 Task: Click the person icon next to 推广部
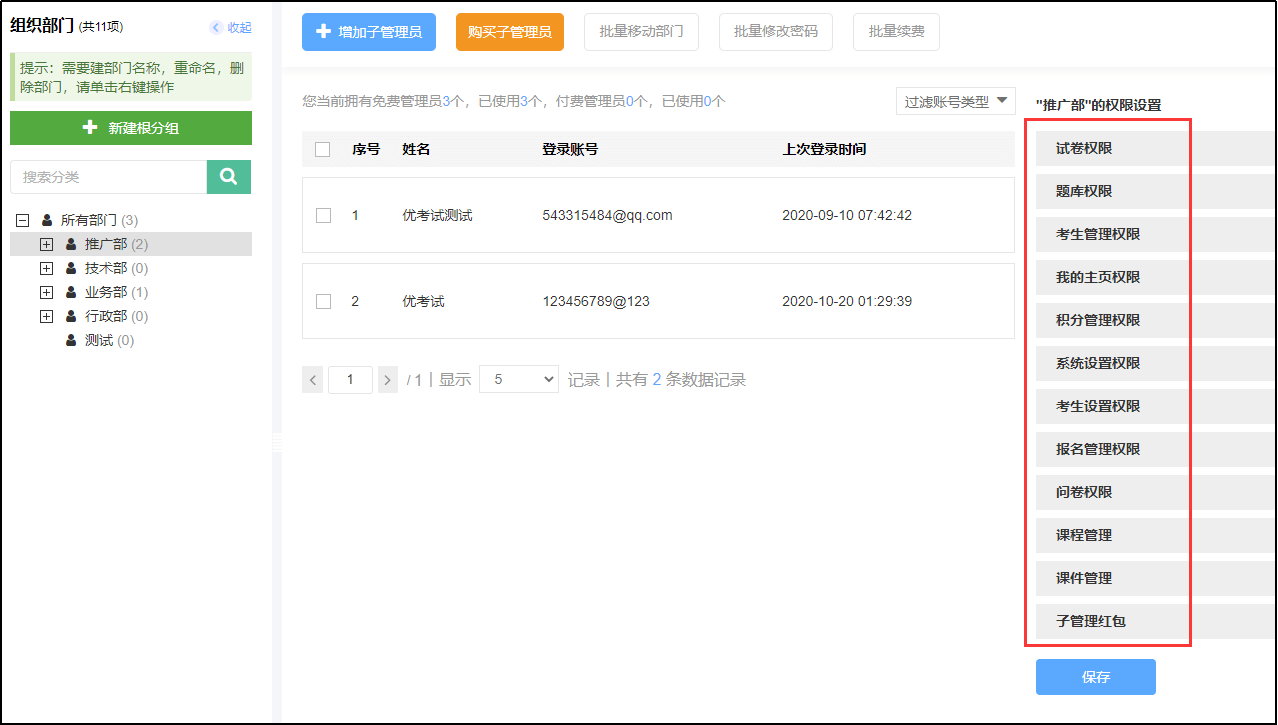(71, 244)
